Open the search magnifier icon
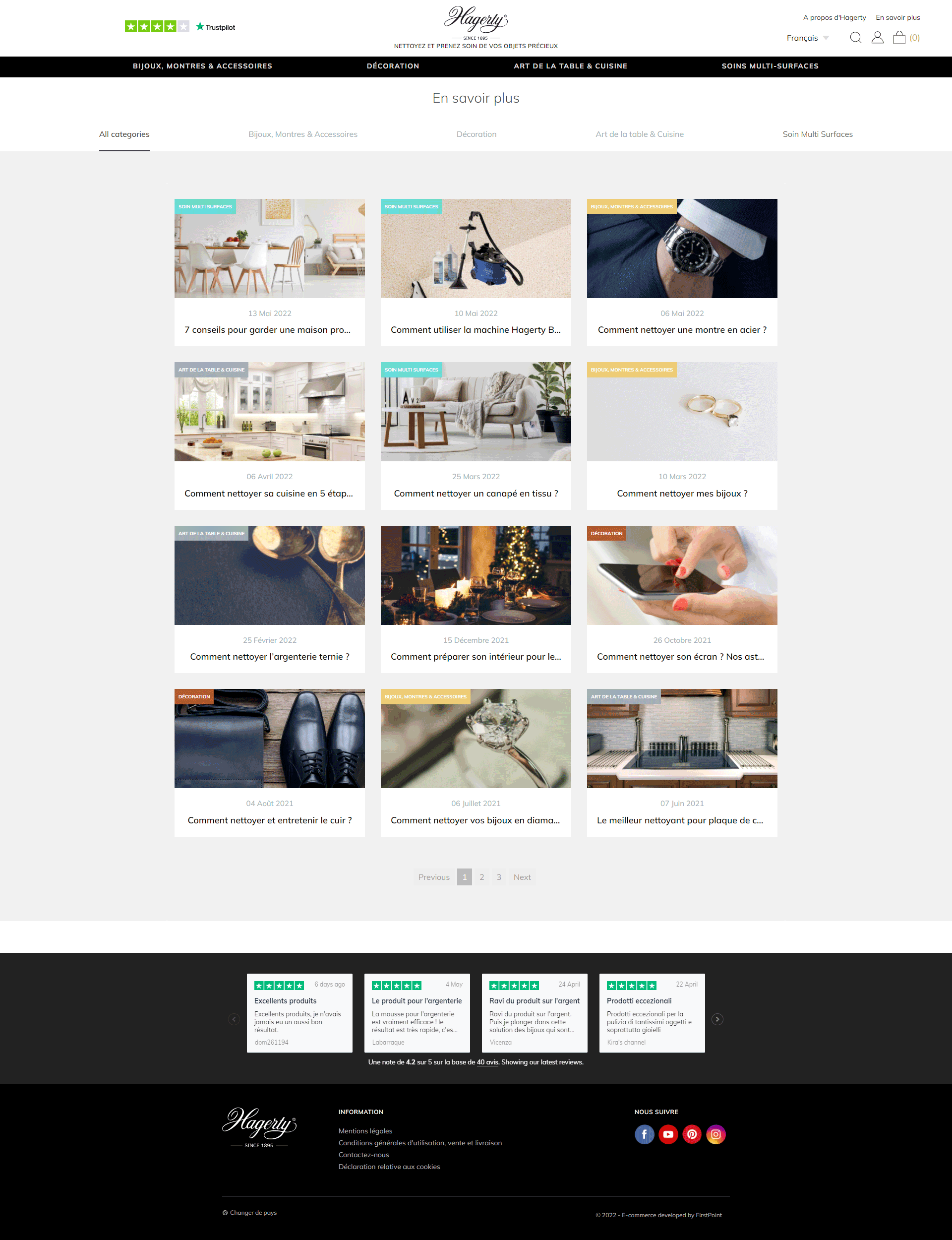The image size is (952, 1240). 856,38
